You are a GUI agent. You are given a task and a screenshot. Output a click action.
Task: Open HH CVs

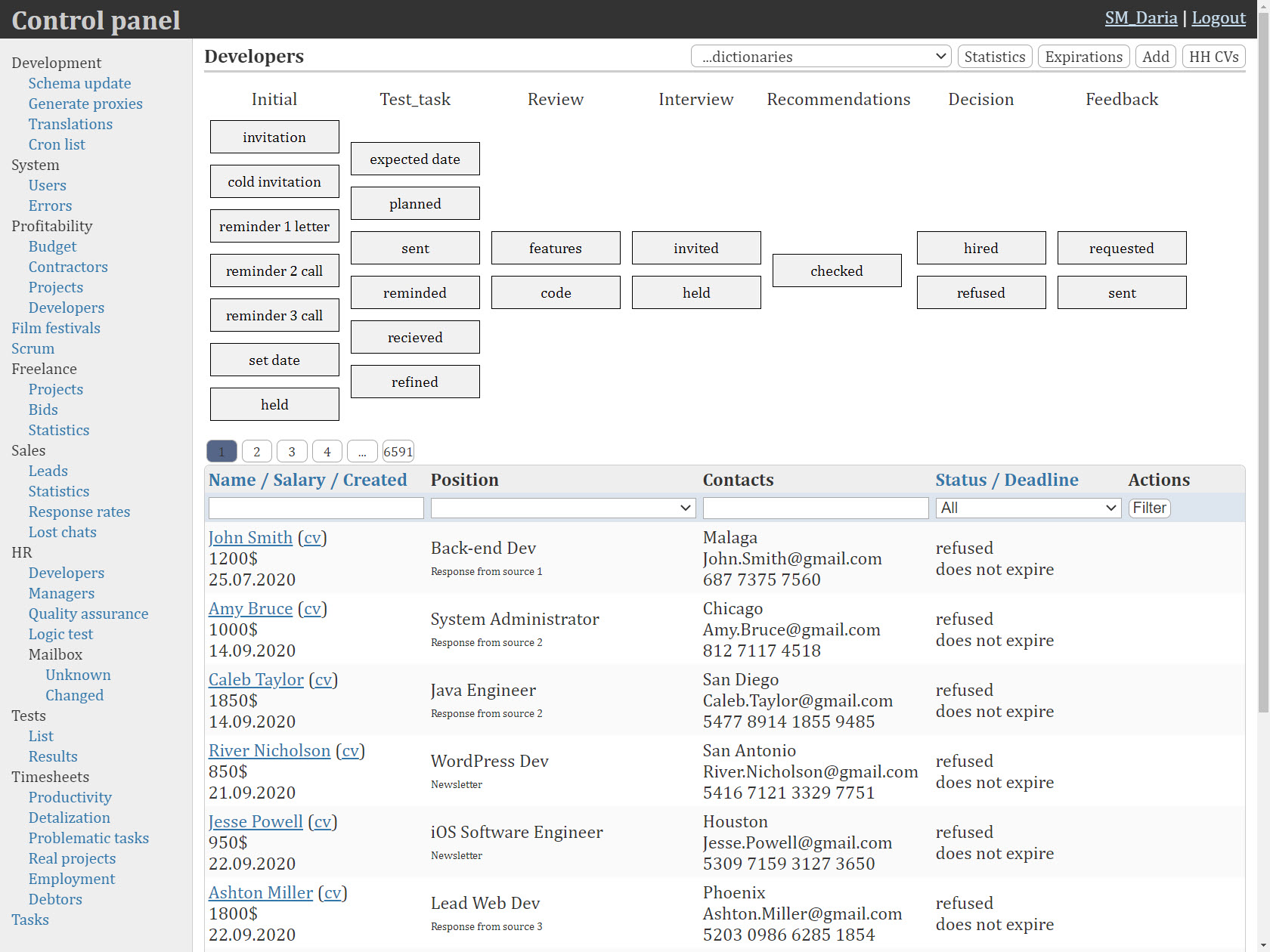click(x=1213, y=57)
